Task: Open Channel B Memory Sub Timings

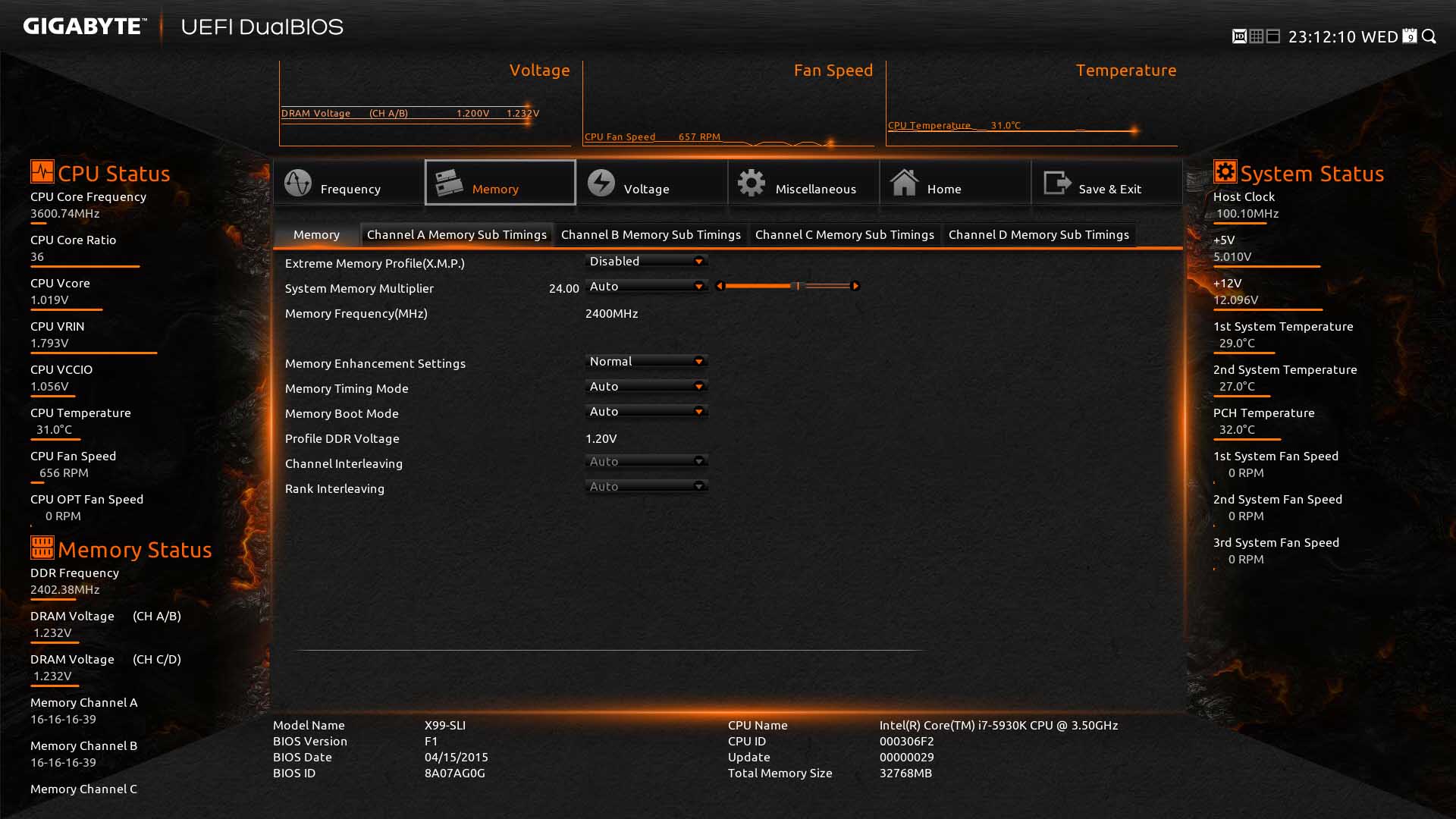Action: click(x=651, y=234)
